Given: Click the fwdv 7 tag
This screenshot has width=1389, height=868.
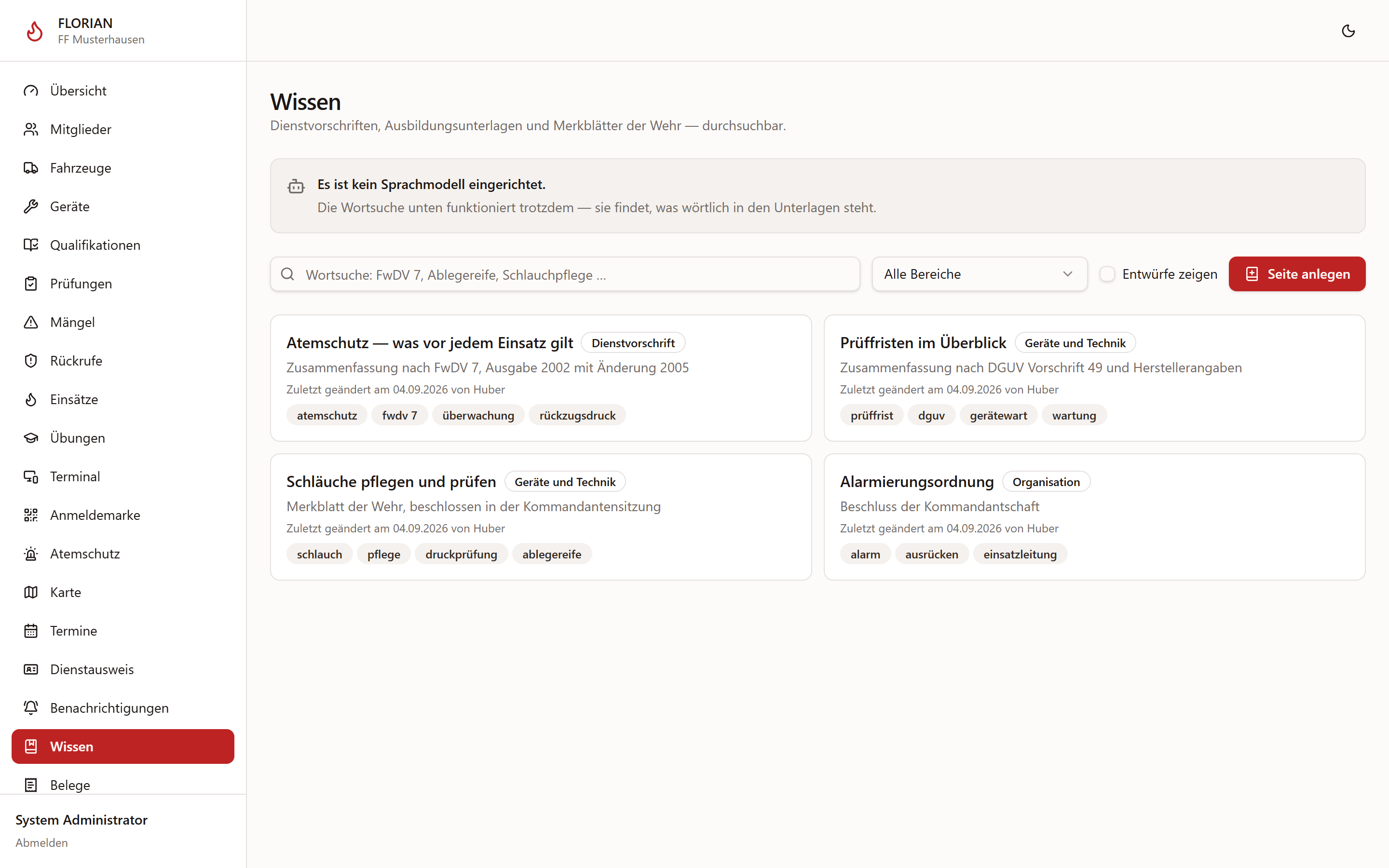Looking at the screenshot, I should (x=399, y=415).
